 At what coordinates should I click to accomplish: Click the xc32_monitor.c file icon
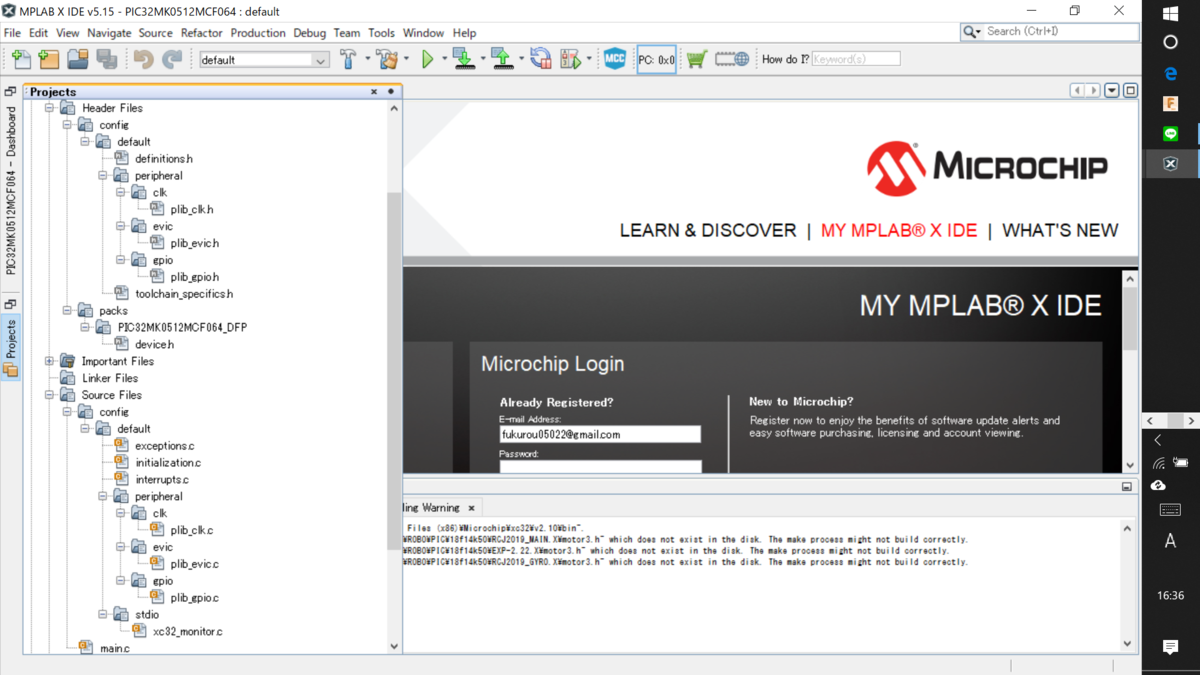click(x=140, y=631)
